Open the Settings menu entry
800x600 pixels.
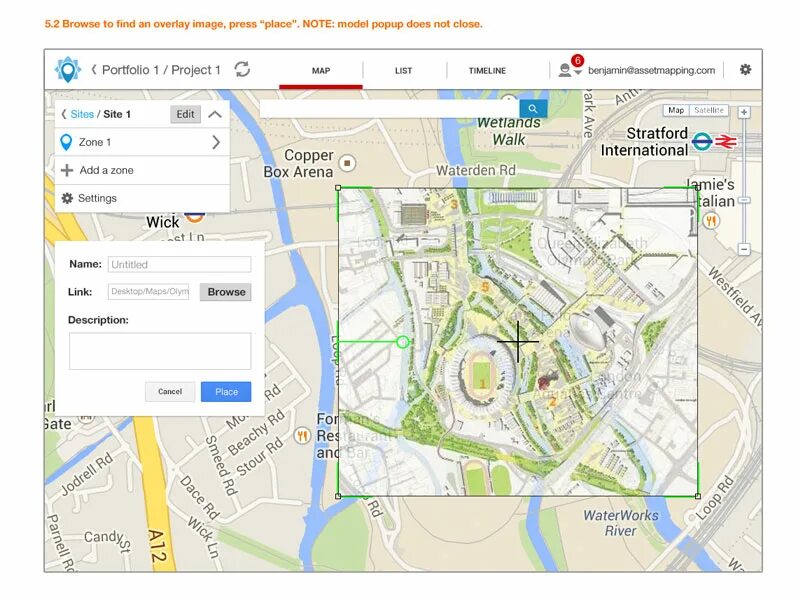(x=142, y=198)
